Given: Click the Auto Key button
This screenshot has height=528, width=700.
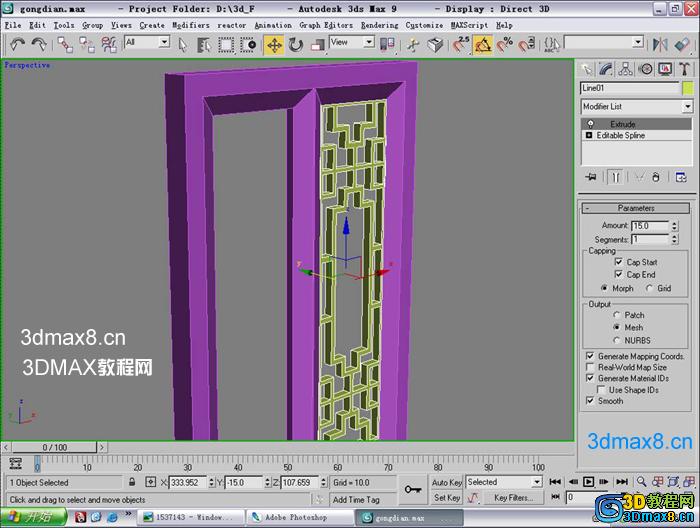Looking at the screenshot, I should tap(446, 482).
